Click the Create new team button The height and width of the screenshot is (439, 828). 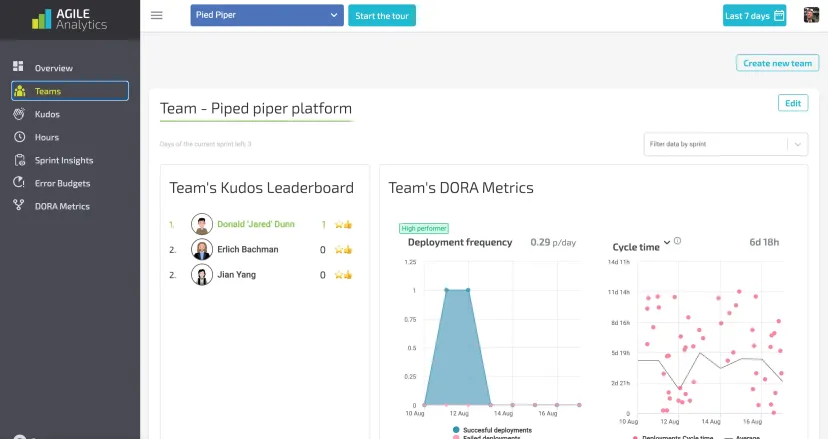click(777, 63)
